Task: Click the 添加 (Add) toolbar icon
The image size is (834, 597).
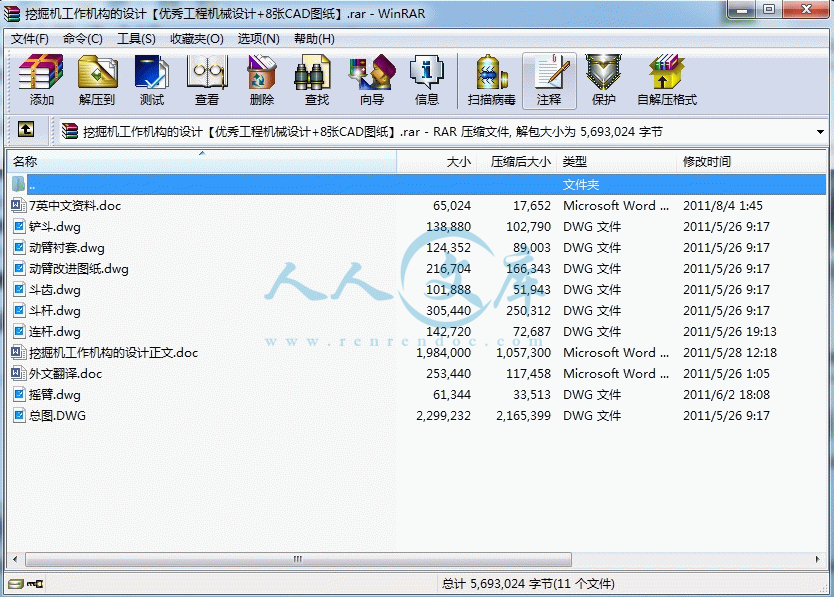Action: pyautogui.click(x=41, y=72)
